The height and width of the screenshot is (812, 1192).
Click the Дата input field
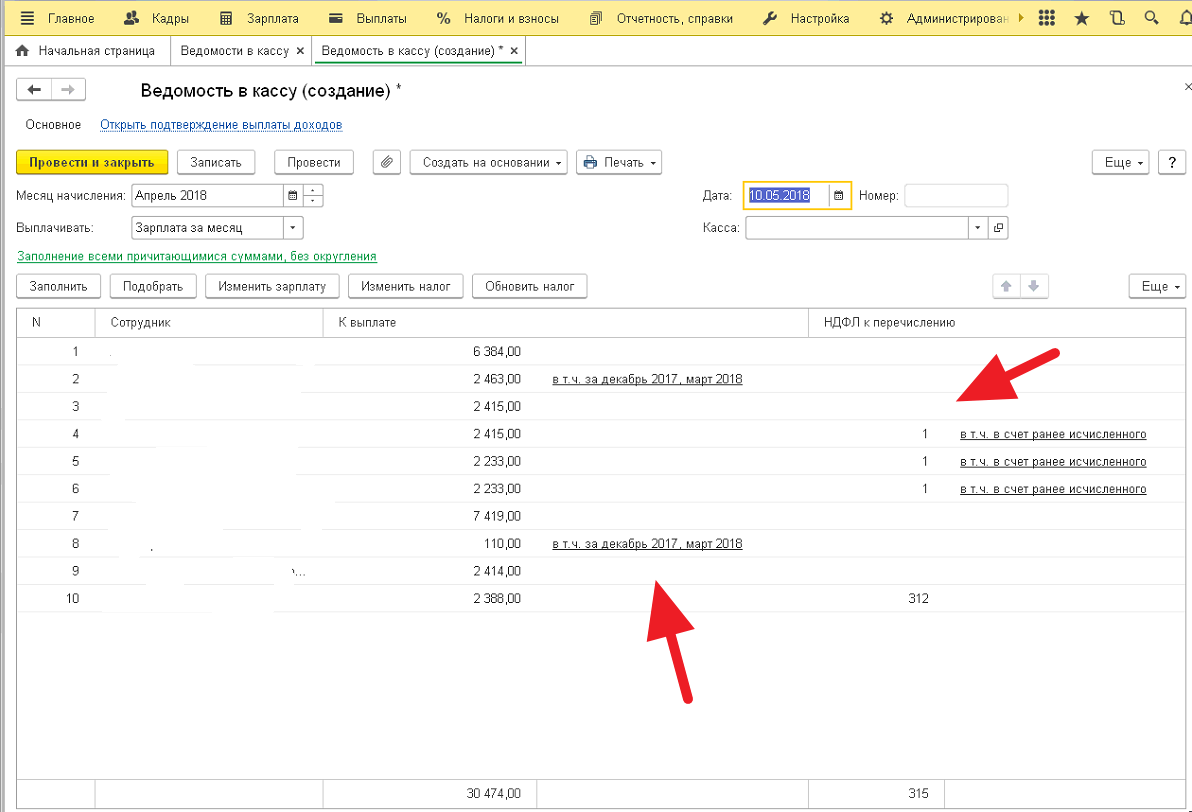(788, 195)
